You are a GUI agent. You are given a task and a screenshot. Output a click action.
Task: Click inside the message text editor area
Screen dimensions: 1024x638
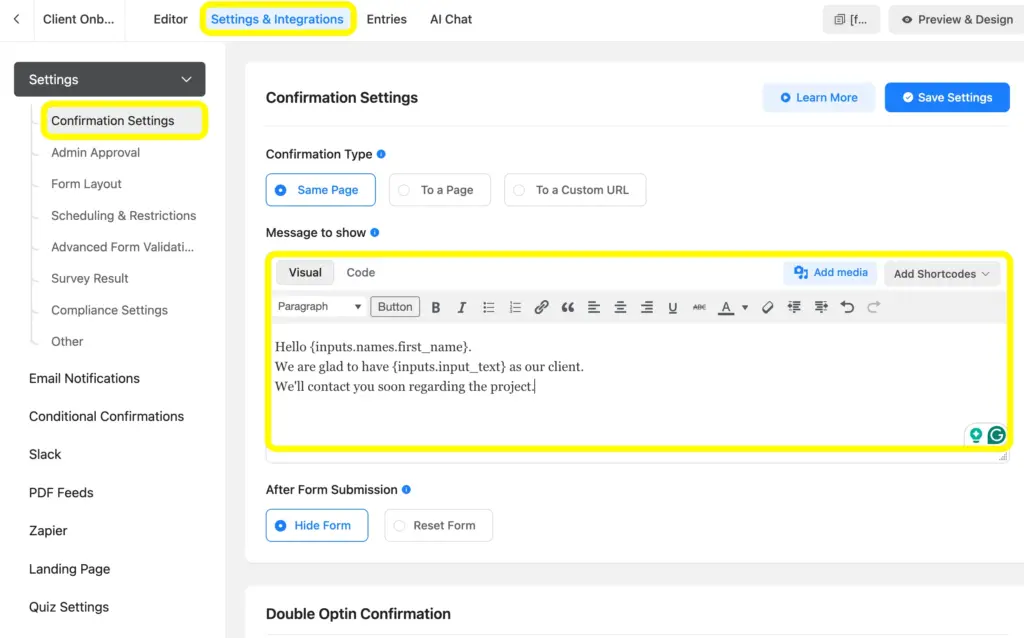pos(639,385)
